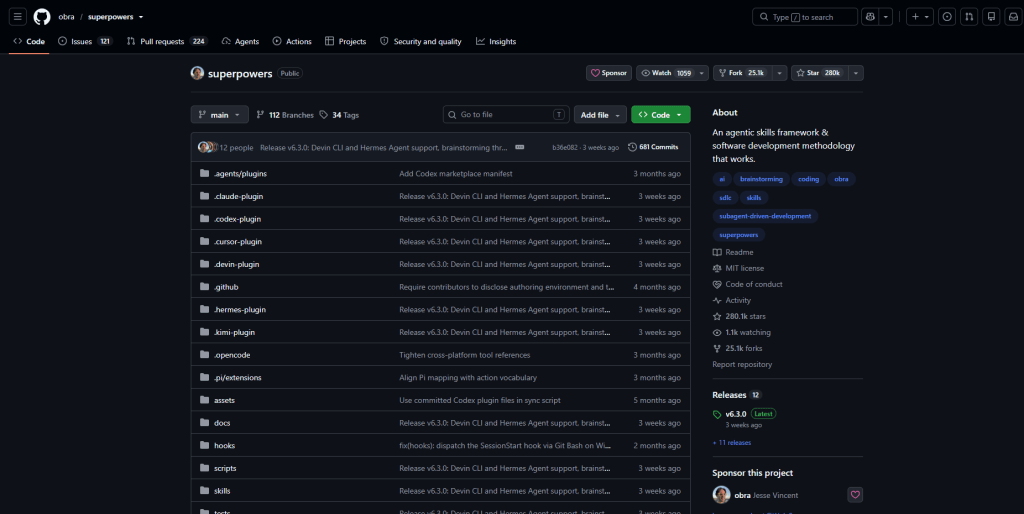View the 112 Branches link
This screenshot has width=1024, height=514.
point(285,115)
